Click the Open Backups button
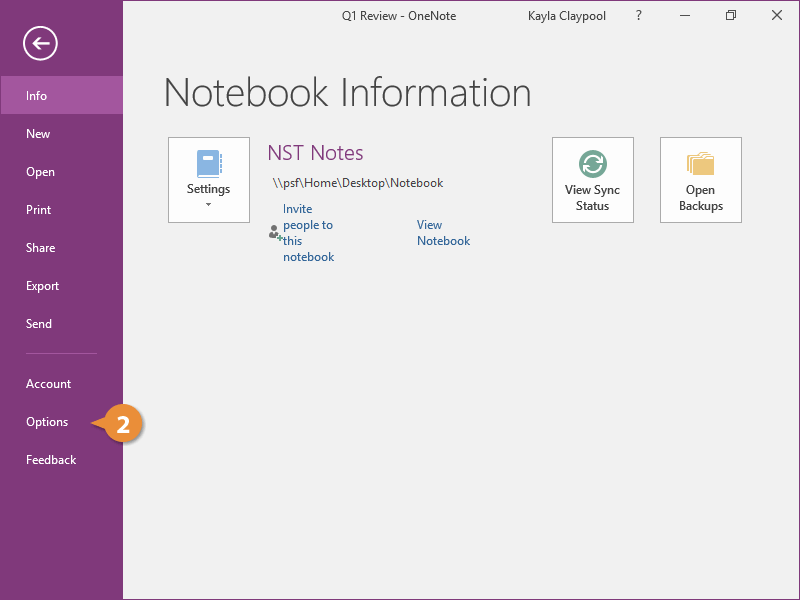This screenshot has width=800, height=600. (701, 180)
